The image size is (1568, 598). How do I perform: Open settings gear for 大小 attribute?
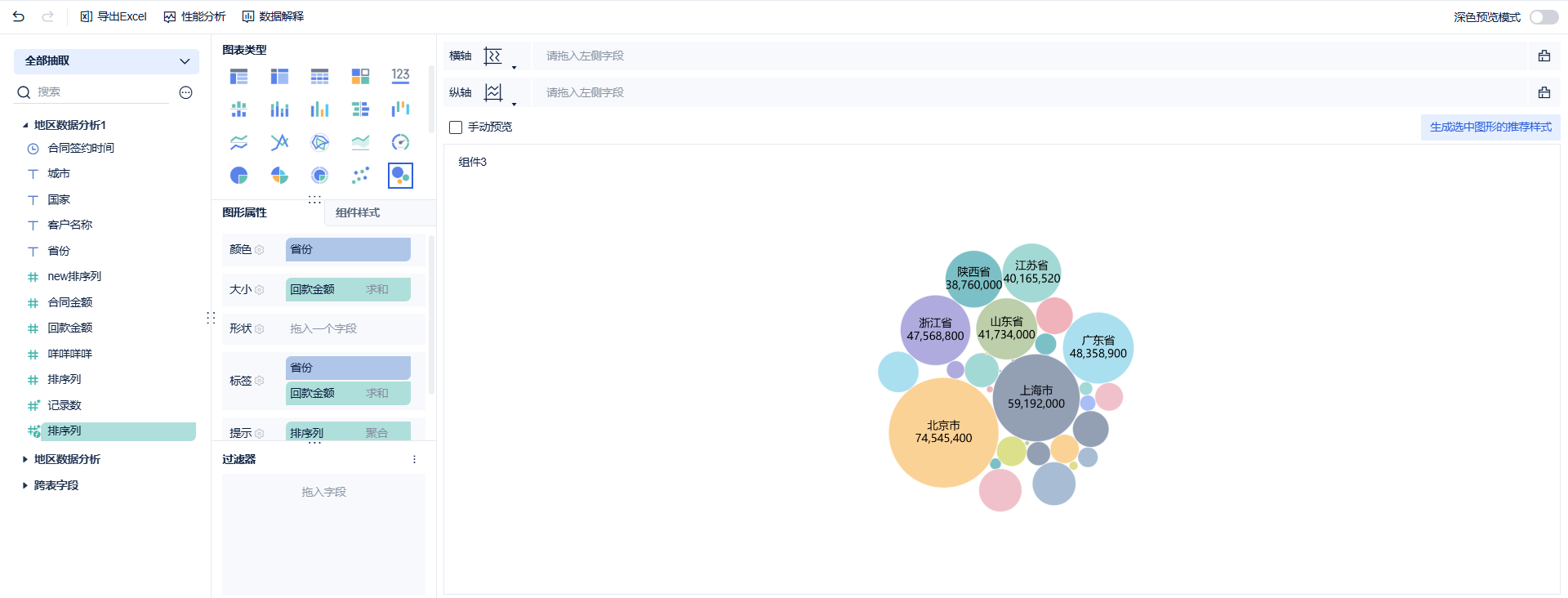click(260, 290)
